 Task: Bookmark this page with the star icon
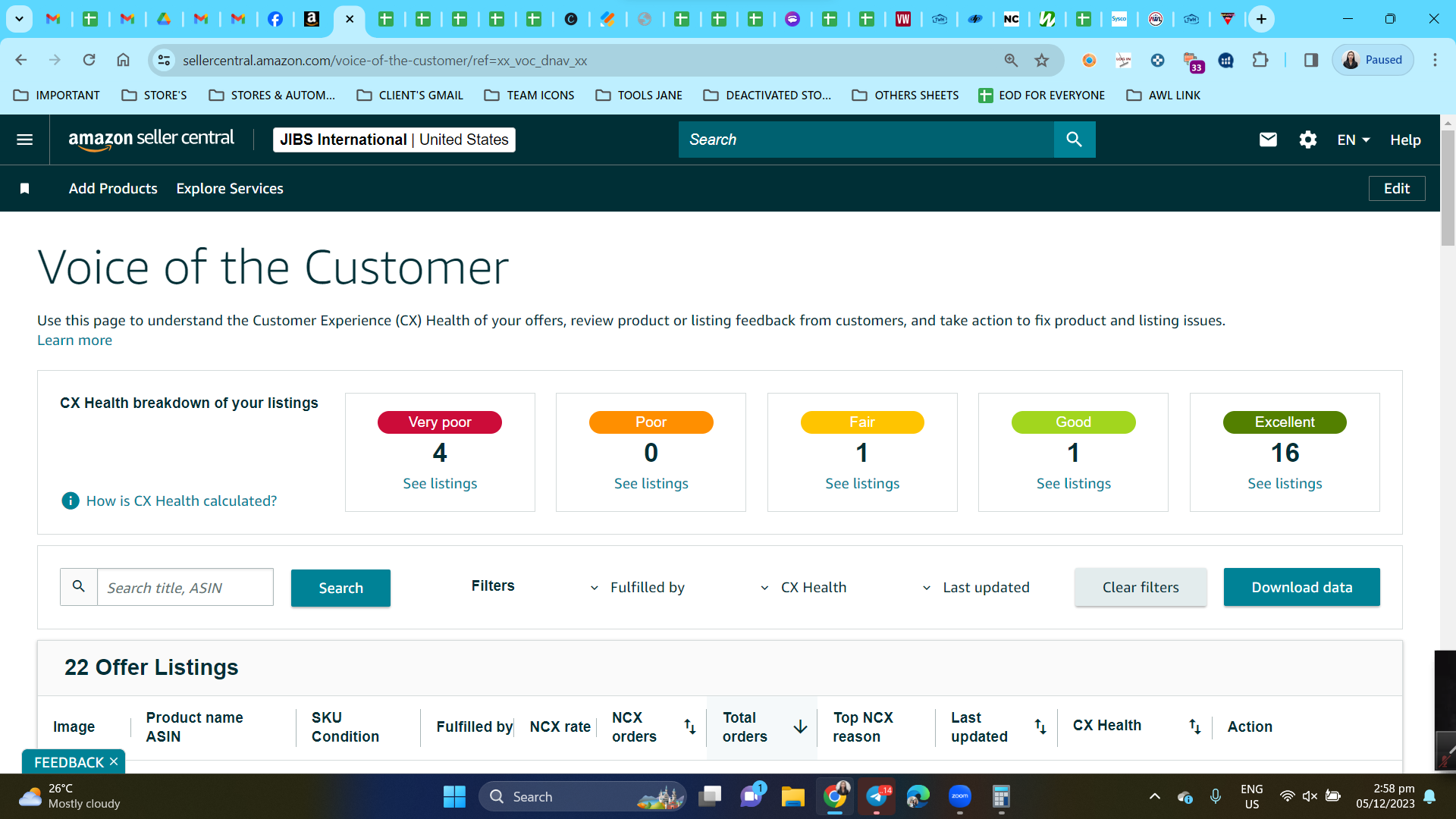pos(1042,60)
